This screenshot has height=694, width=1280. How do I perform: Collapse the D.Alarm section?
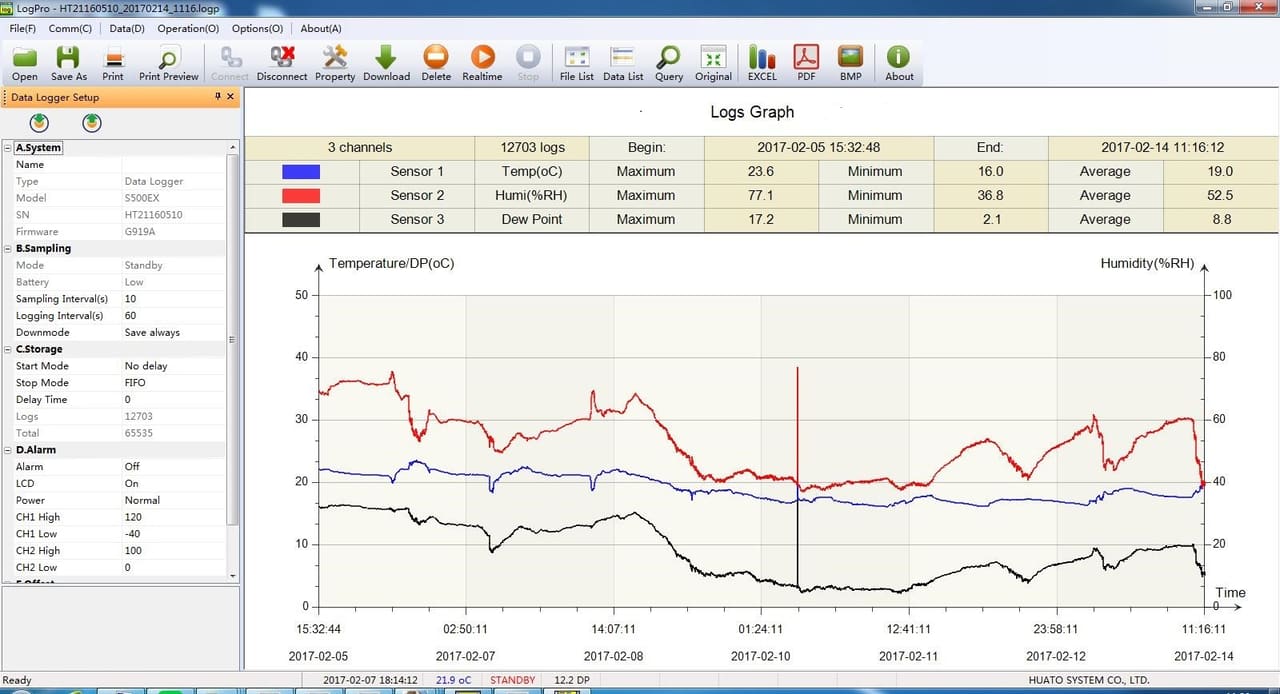(x=8, y=450)
